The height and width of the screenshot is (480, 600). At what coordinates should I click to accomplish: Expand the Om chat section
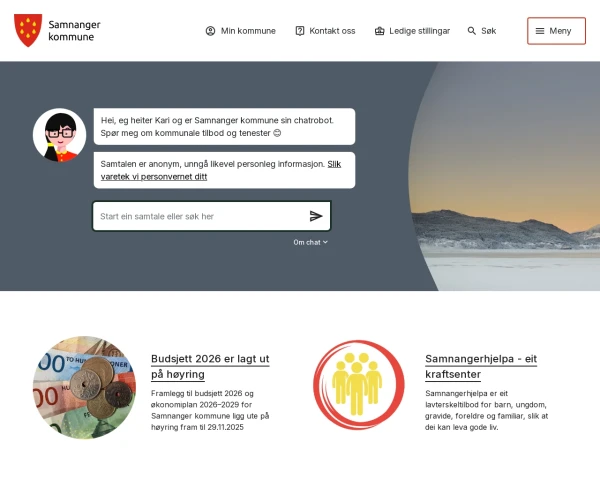(310, 242)
